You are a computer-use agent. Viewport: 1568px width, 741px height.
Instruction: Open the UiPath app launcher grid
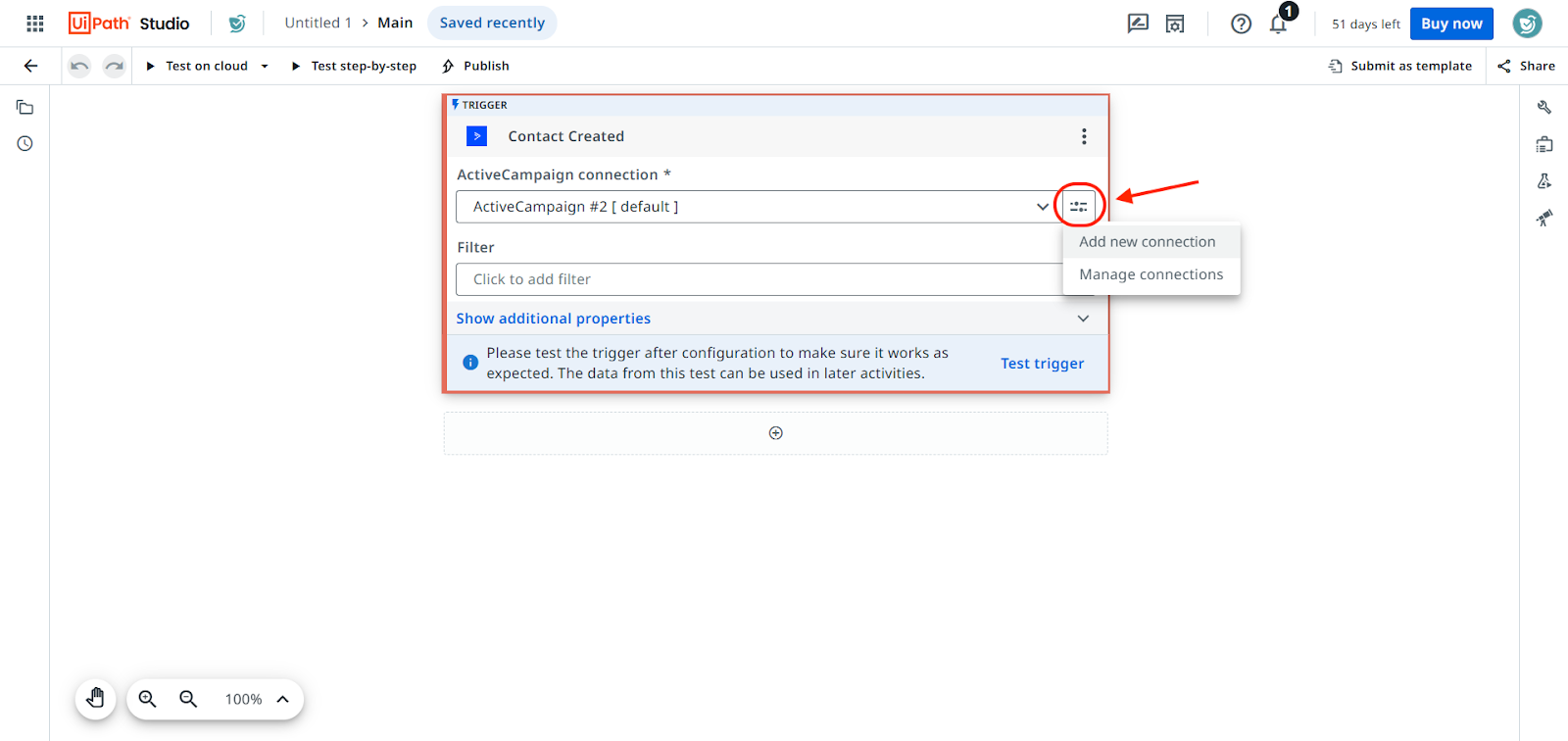click(x=35, y=24)
